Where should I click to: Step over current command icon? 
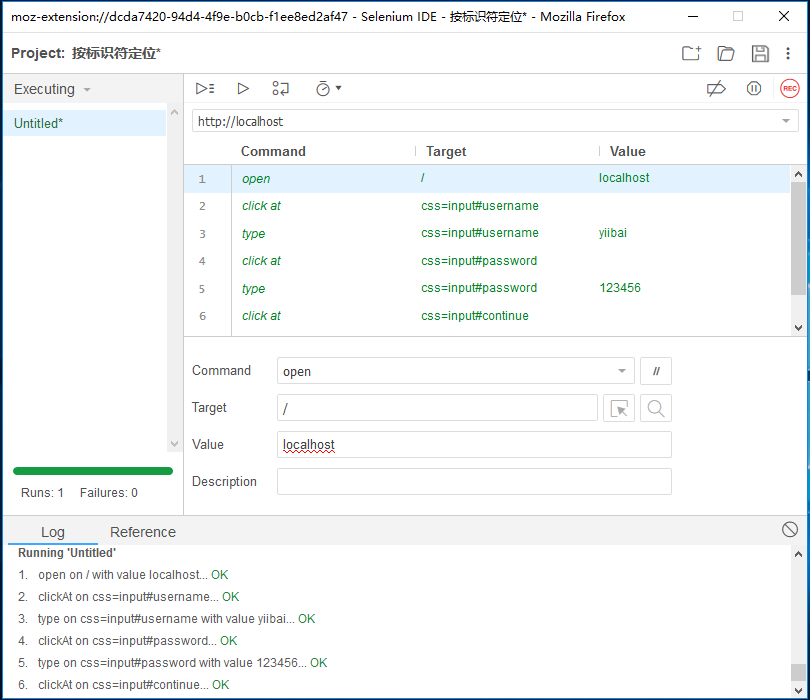(x=281, y=88)
